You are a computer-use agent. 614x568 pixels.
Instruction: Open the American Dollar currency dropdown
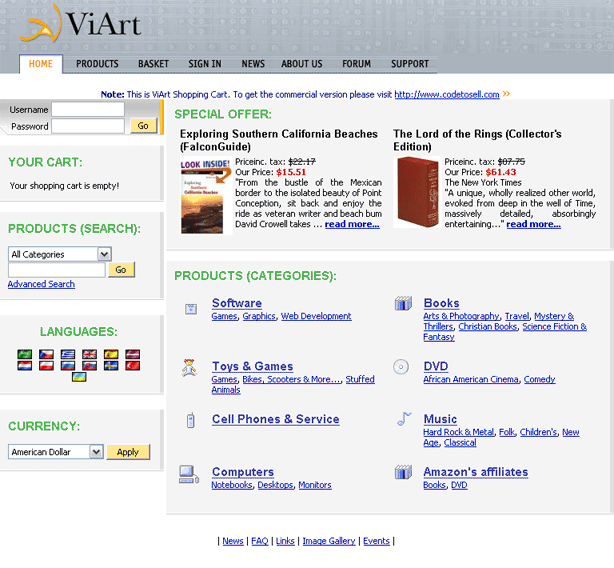click(56, 452)
